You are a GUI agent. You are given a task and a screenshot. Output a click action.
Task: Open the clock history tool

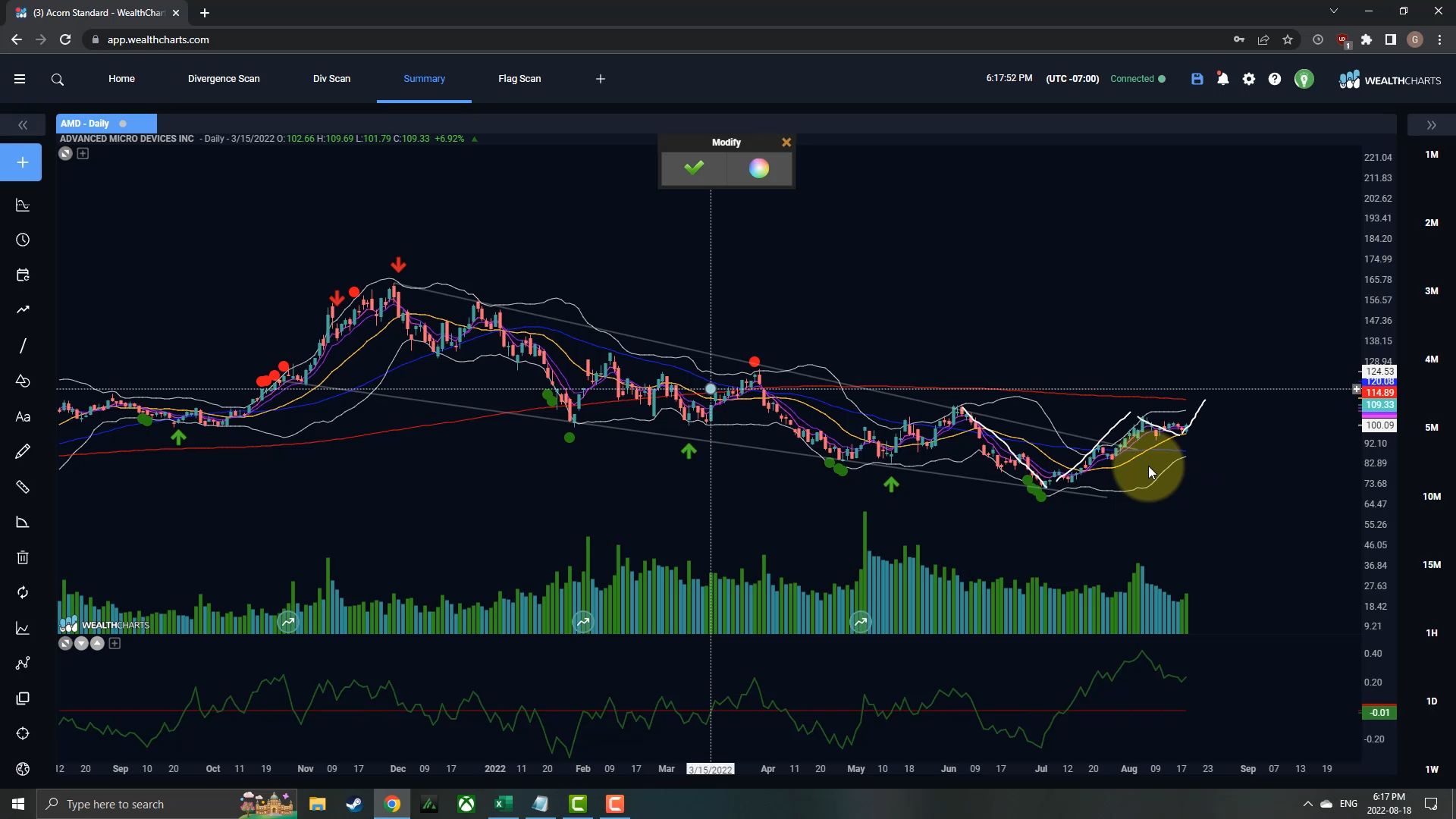(x=23, y=240)
